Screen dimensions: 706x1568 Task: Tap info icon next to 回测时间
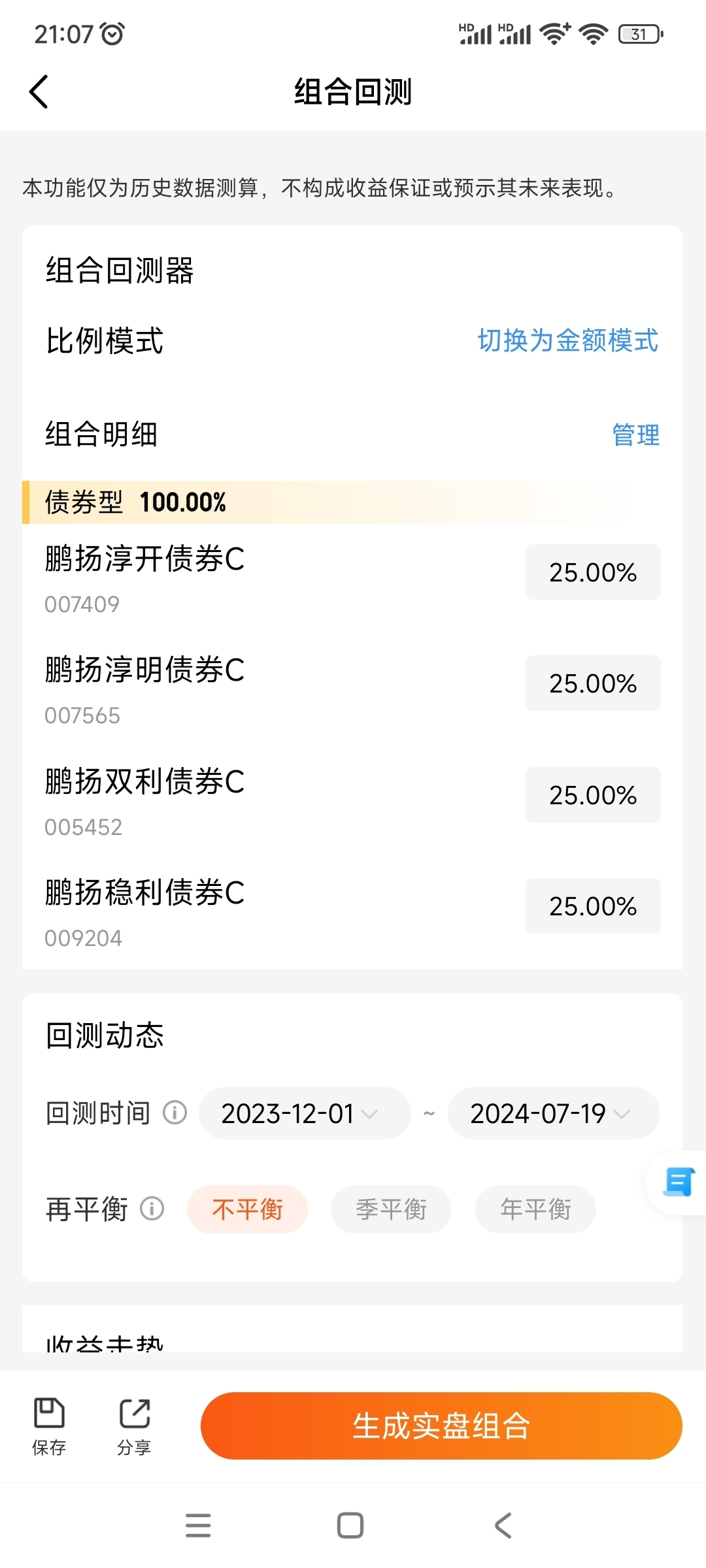click(175, 1113)
